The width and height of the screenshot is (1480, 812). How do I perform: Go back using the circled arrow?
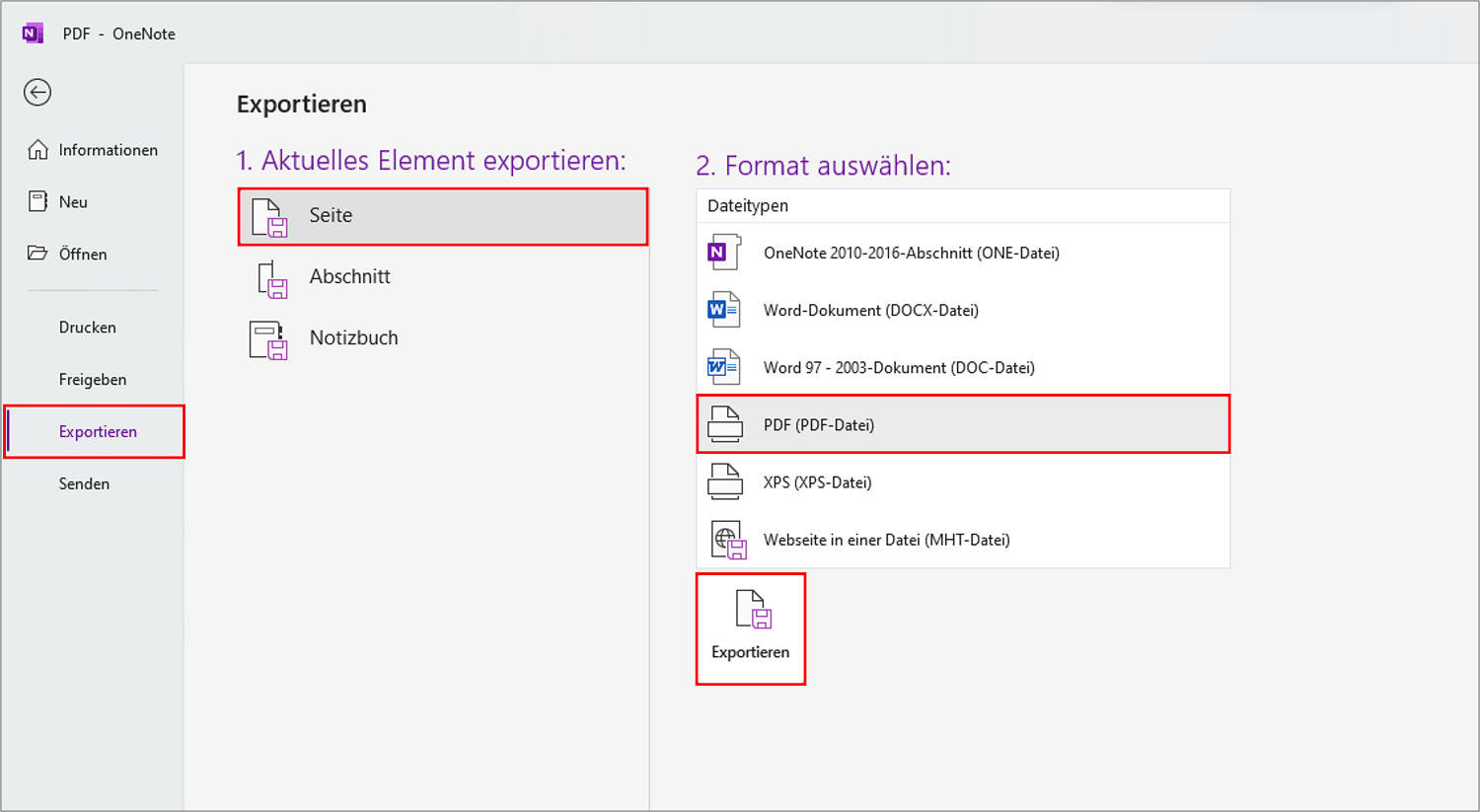tap(37, 93)
